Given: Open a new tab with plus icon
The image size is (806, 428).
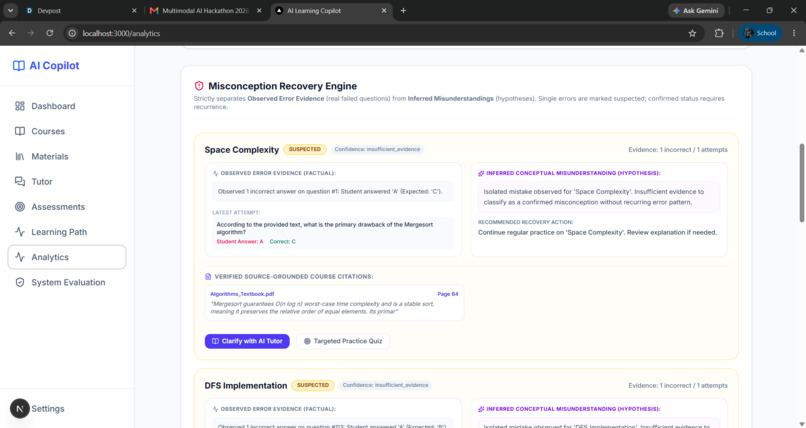Looking at the screenshot, I should (x=403, y=10).
